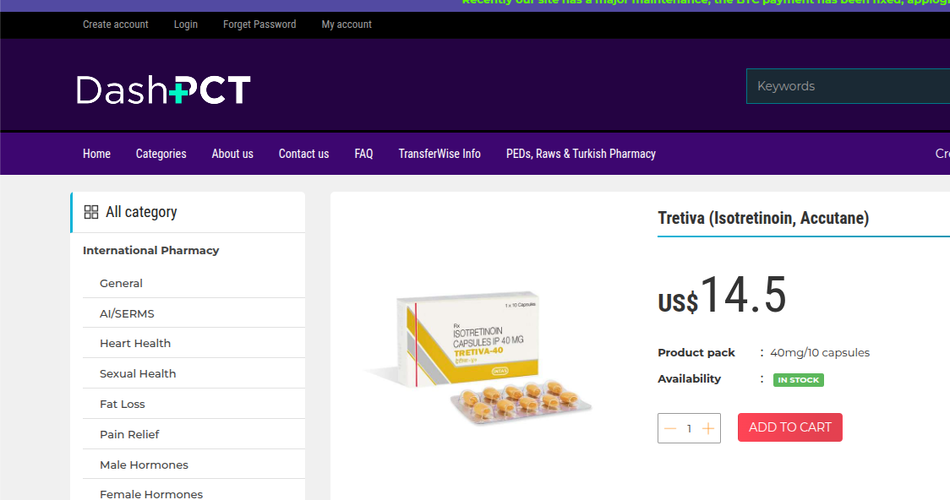
Task: Open the FAQ menu item
Action: point(364,154)
